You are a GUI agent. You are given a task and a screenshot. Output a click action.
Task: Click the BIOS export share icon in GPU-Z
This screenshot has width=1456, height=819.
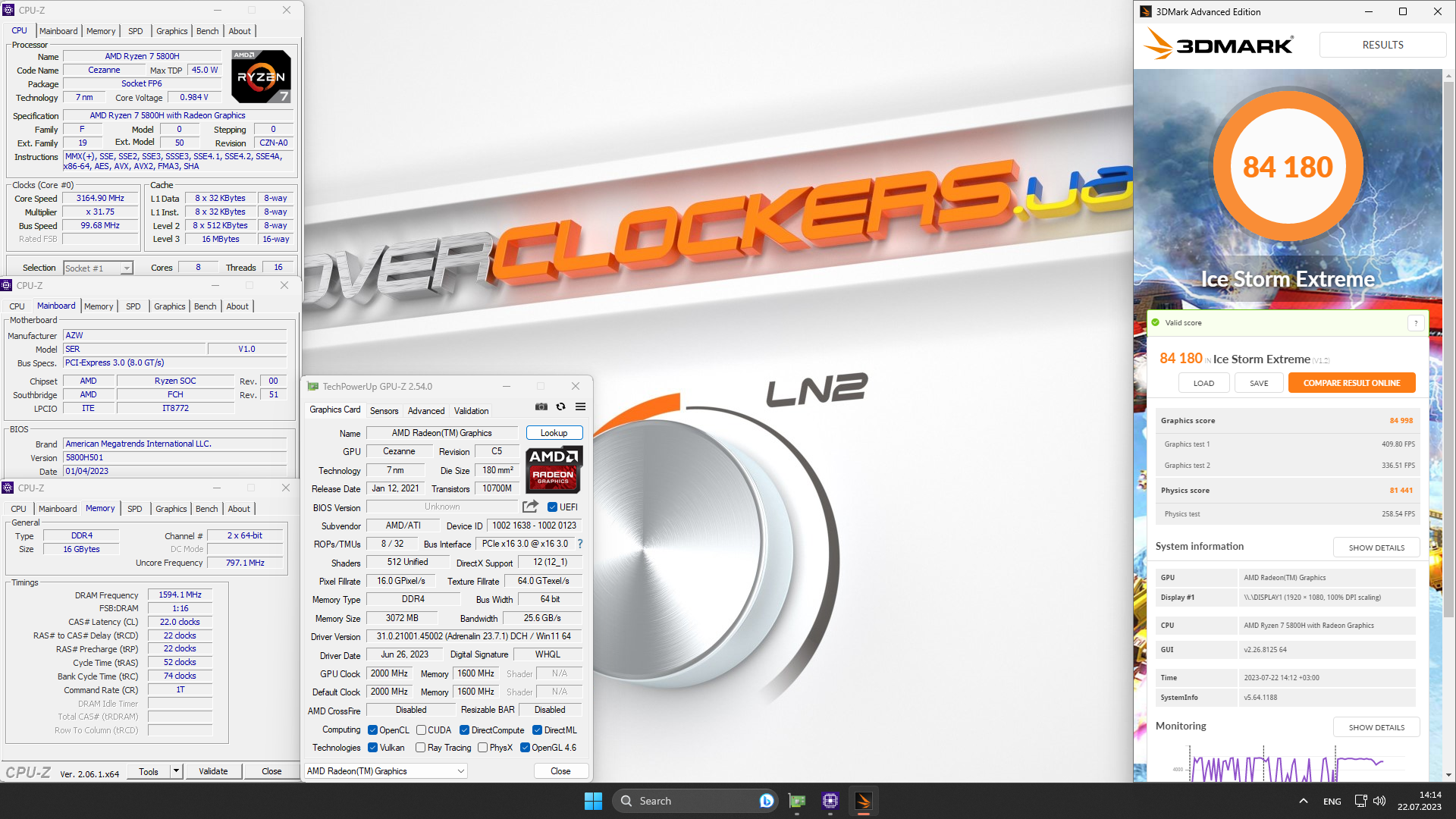coord(530,507)
